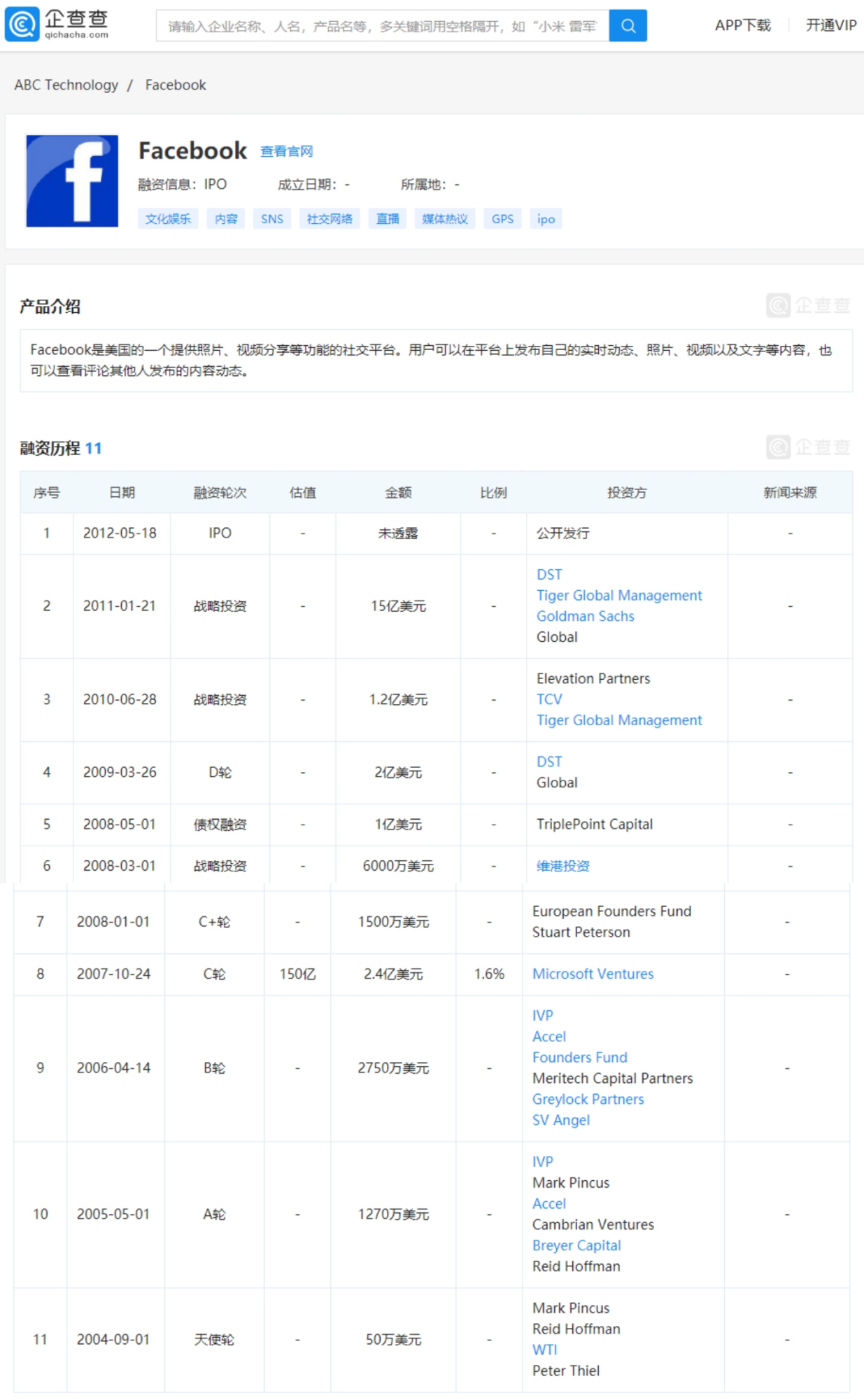864x1400 pixels.
Task: Click the Facebook breadcrumb item
Action: click(176, 85)
